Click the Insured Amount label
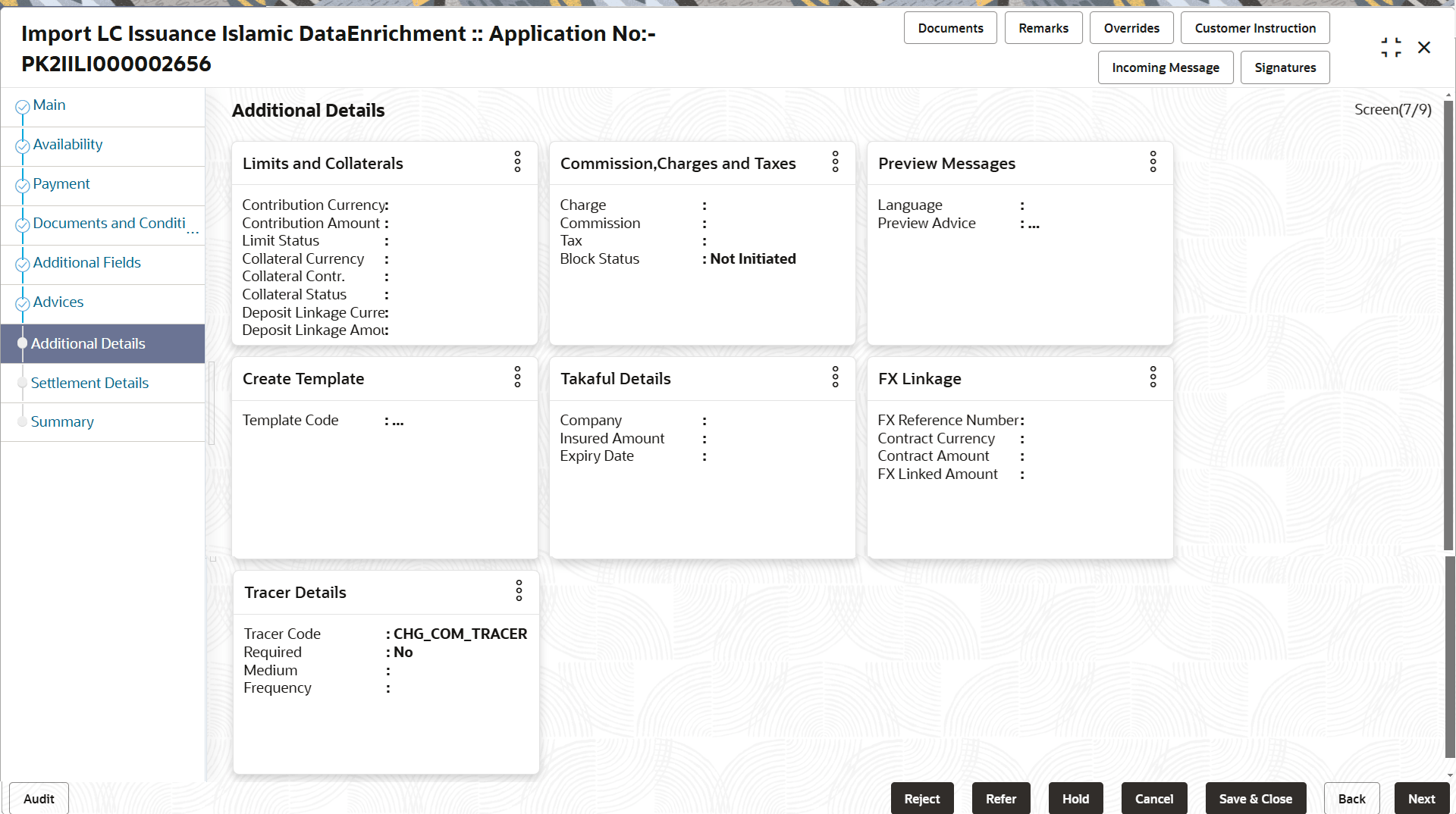Screen dimensions: 1456x814 tap(612, 439)
